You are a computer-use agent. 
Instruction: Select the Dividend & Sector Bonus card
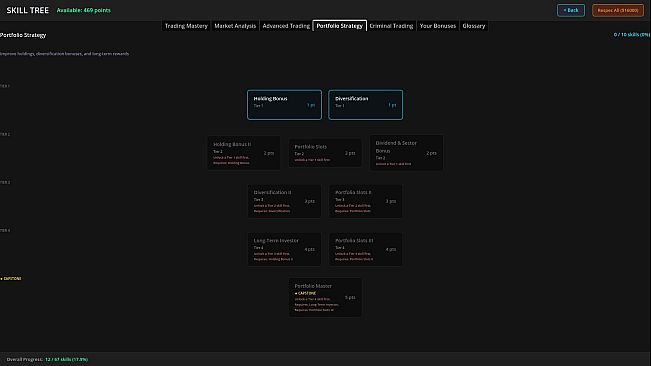click(x=406, y=153)
